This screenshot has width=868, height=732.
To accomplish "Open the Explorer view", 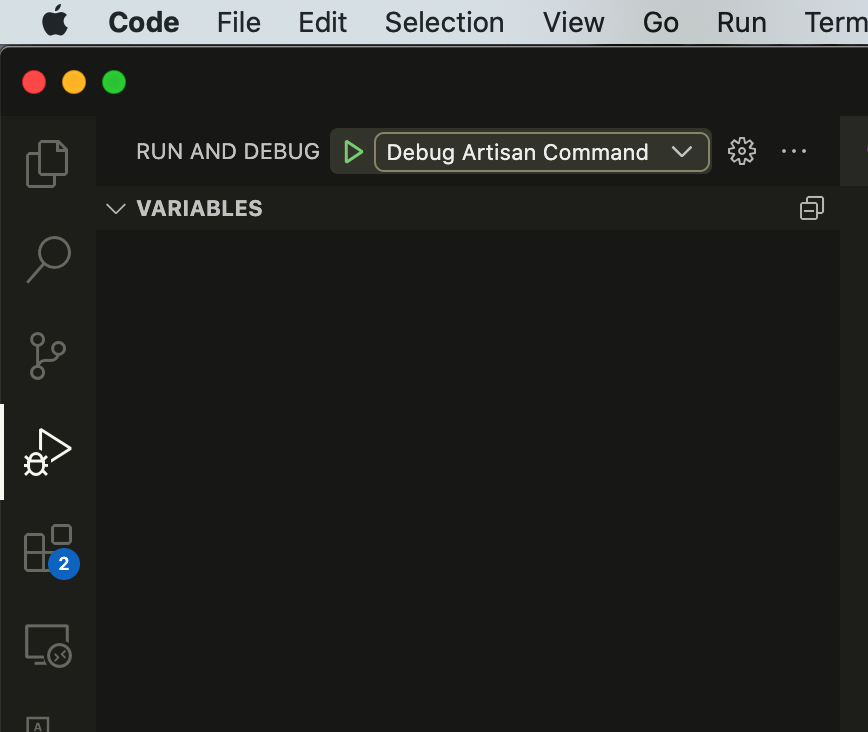I will tap(47, 163).
